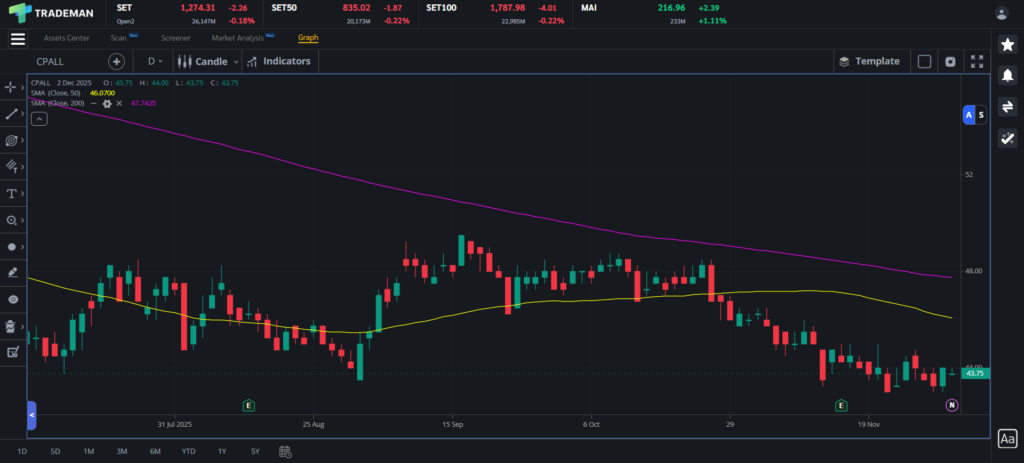Select the zoom in tool
Viewport: 1024px width, 463px height.
click(10, 221)
